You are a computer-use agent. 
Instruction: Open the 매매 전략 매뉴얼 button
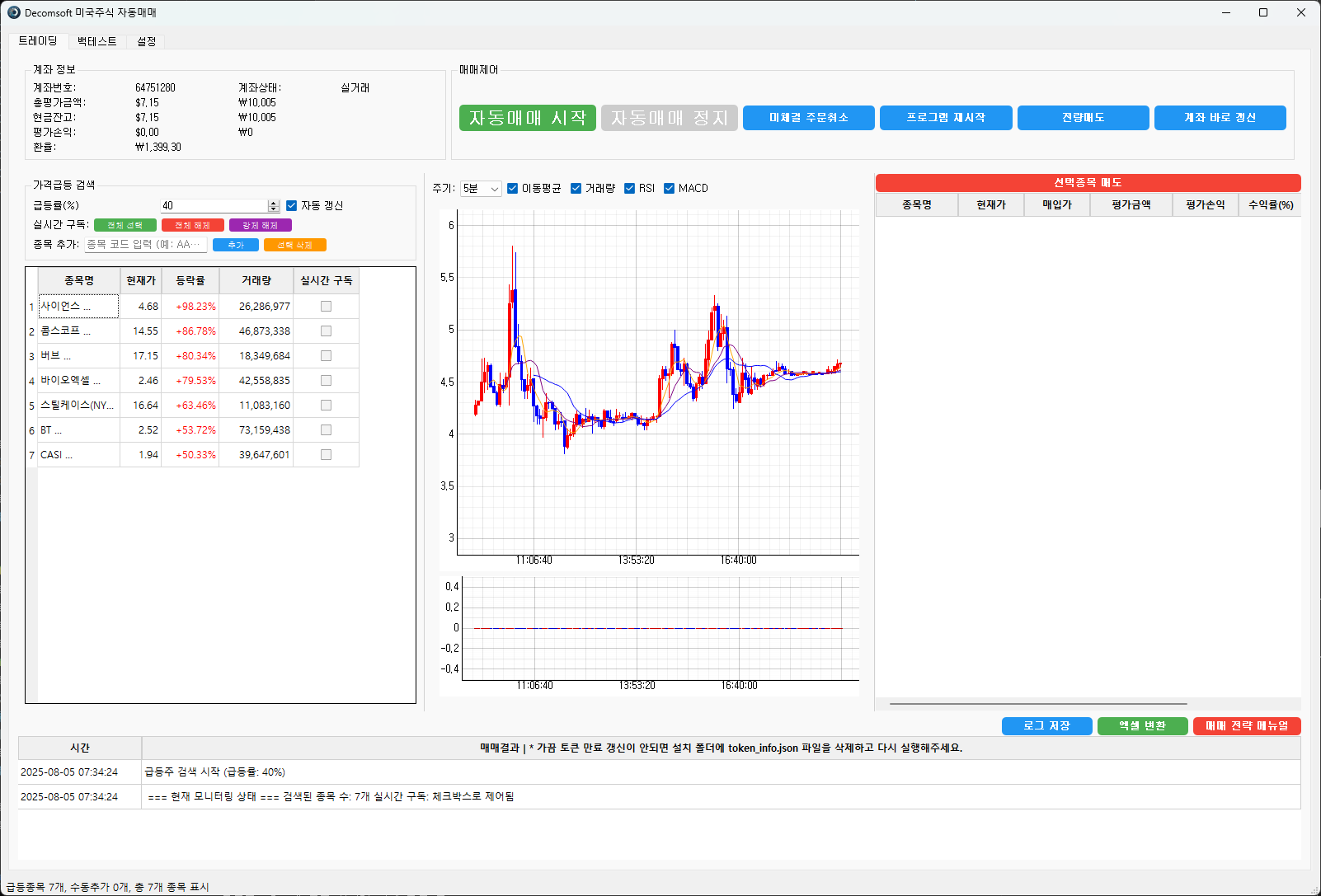pyautogui.click(x=1247, y=726)
